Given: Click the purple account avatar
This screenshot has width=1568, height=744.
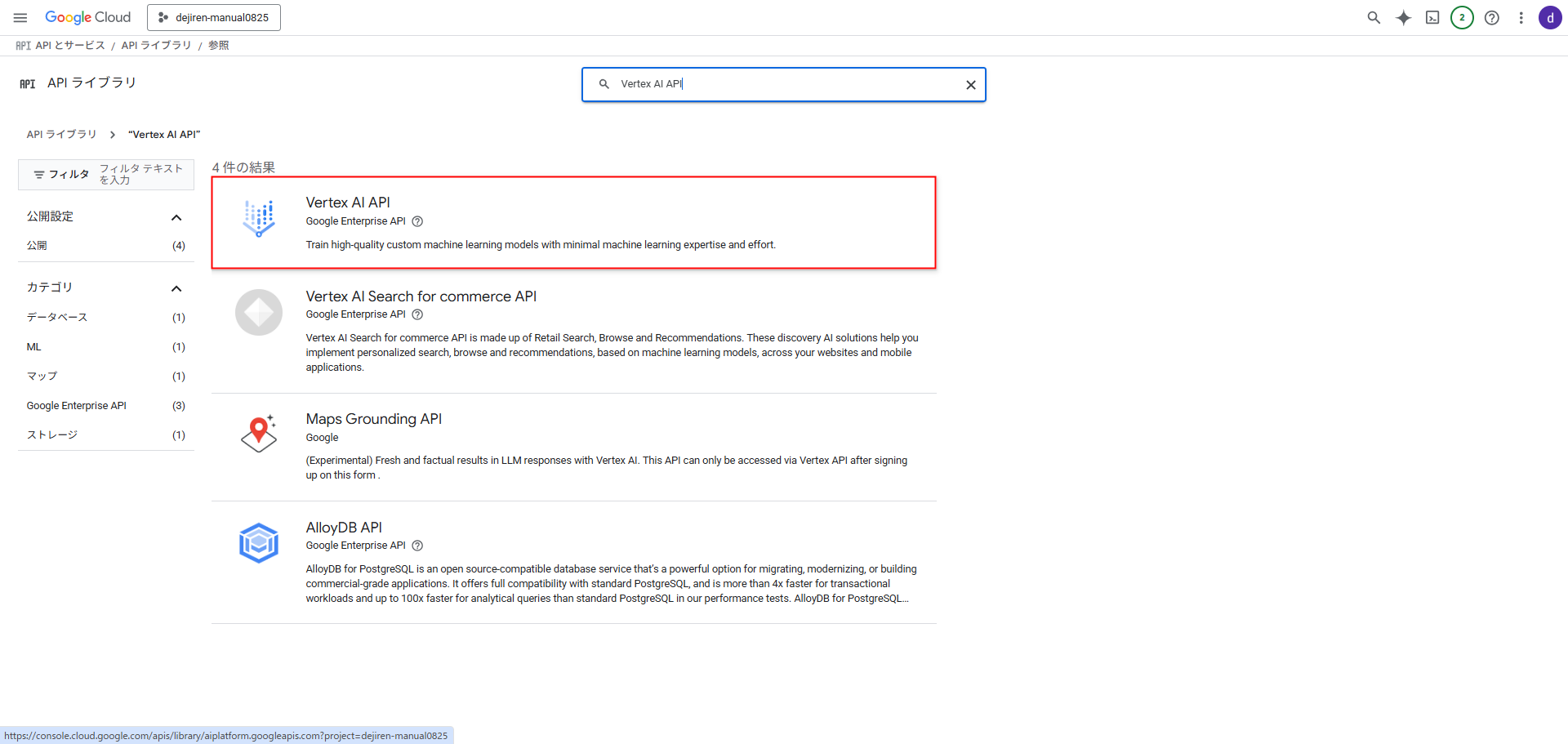Looking at the screenshot, I should (1549, 18).
